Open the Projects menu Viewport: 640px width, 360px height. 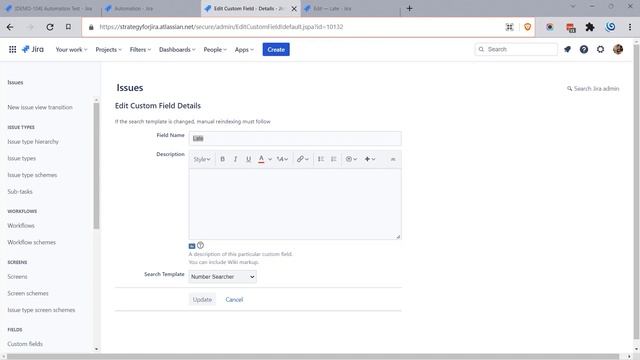[109, 49]
